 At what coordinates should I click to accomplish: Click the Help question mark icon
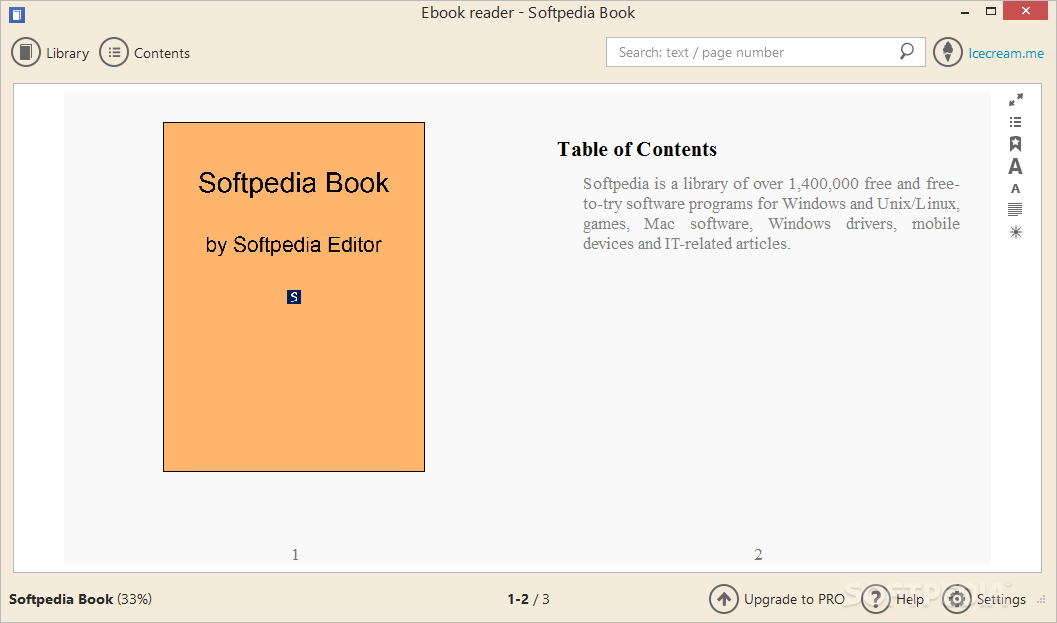876,599
